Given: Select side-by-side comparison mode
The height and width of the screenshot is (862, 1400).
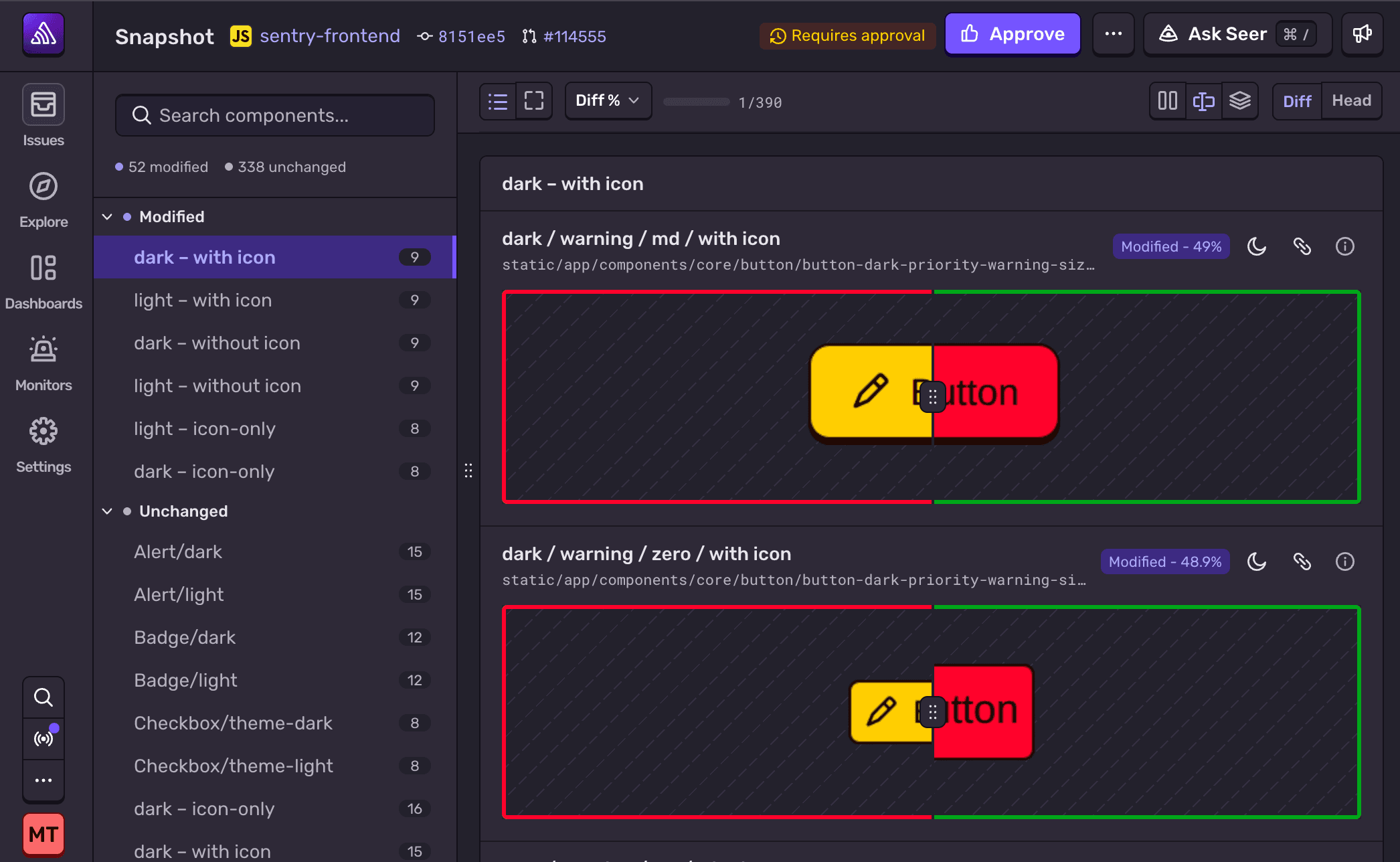Looking at the screenshot, I should [x=1168, y=101].
